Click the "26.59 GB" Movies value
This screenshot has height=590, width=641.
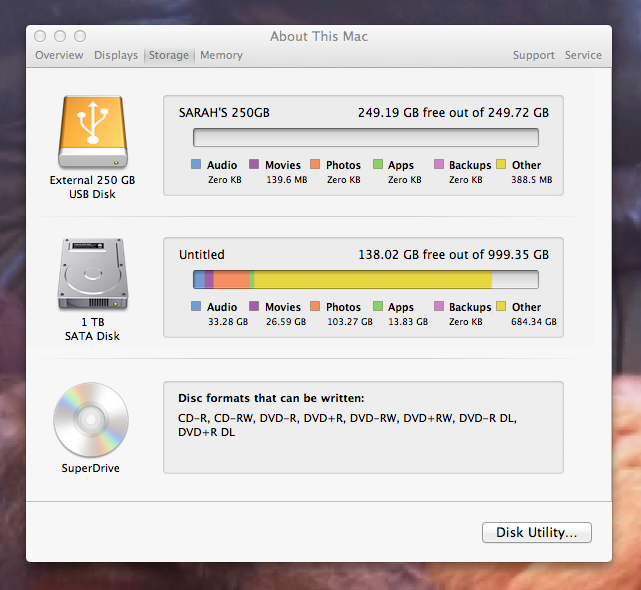pos(286,322)
